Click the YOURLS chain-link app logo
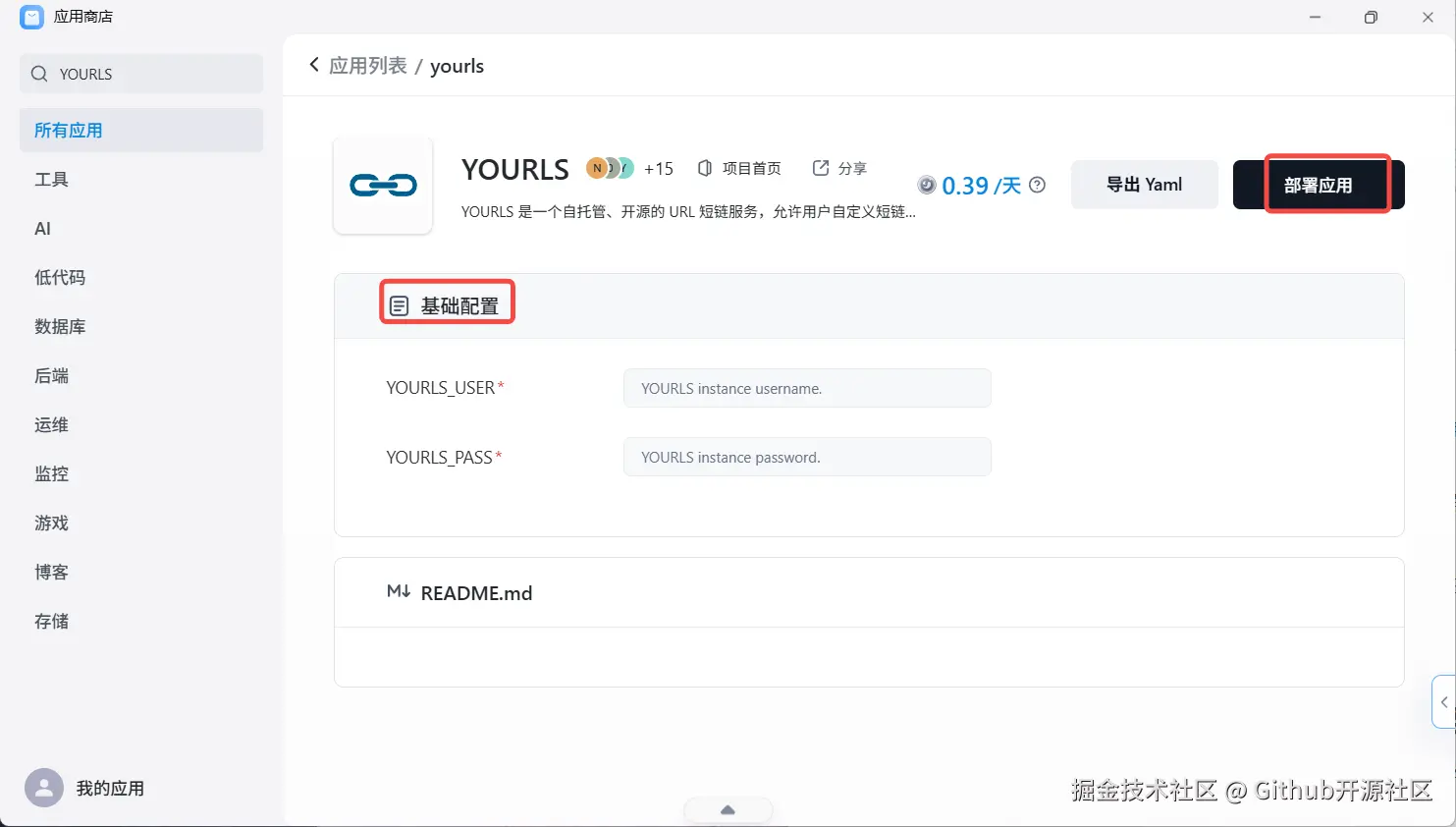Viewport: 1456px width, 827px height. tap(383, 185)
